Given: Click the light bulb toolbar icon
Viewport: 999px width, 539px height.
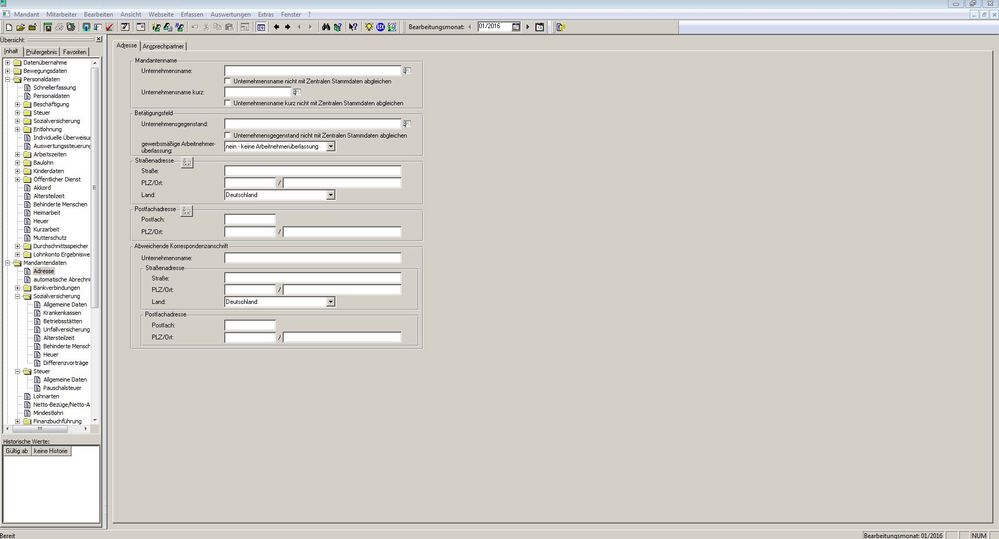Looking at the screenshot, I should (368, 26).
